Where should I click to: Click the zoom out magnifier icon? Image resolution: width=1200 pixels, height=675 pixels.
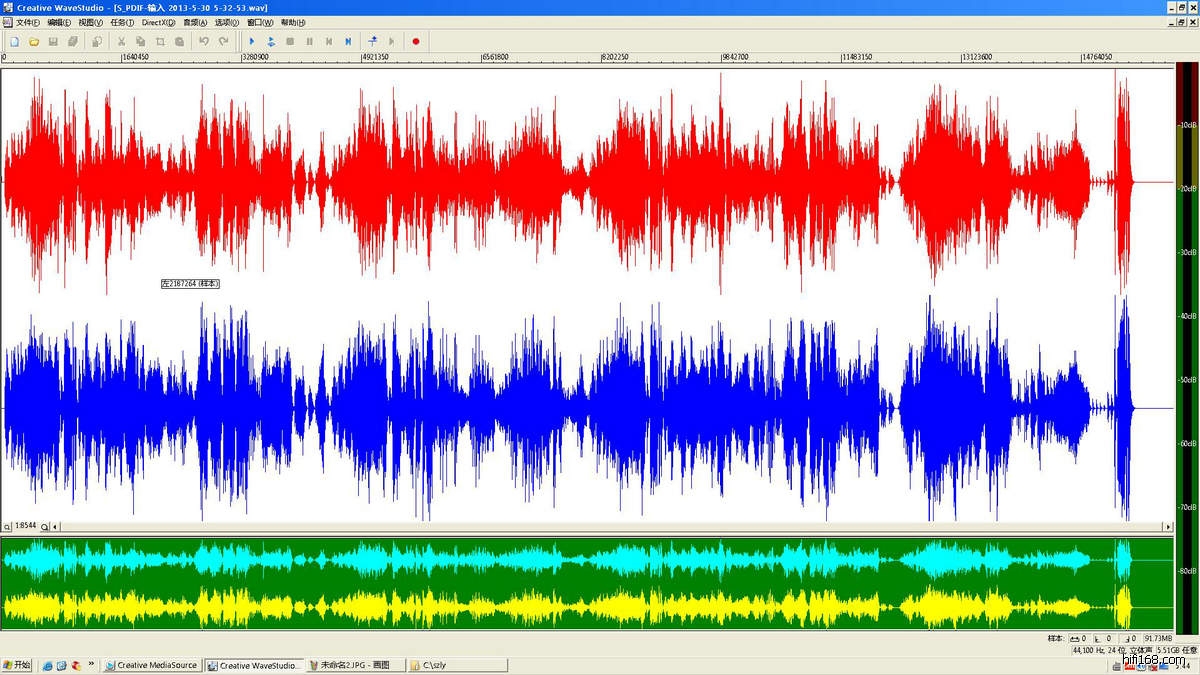tap(7, 526)
